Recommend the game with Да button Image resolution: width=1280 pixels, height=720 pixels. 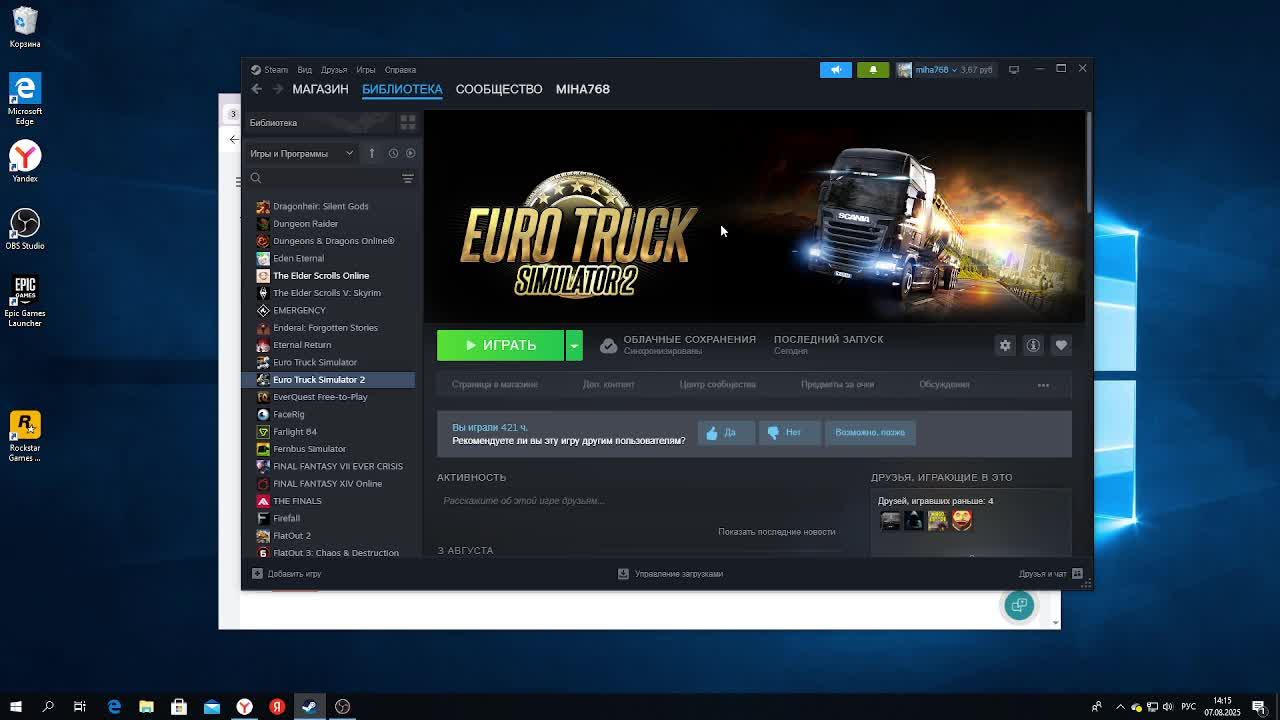(x=725, y=433)
